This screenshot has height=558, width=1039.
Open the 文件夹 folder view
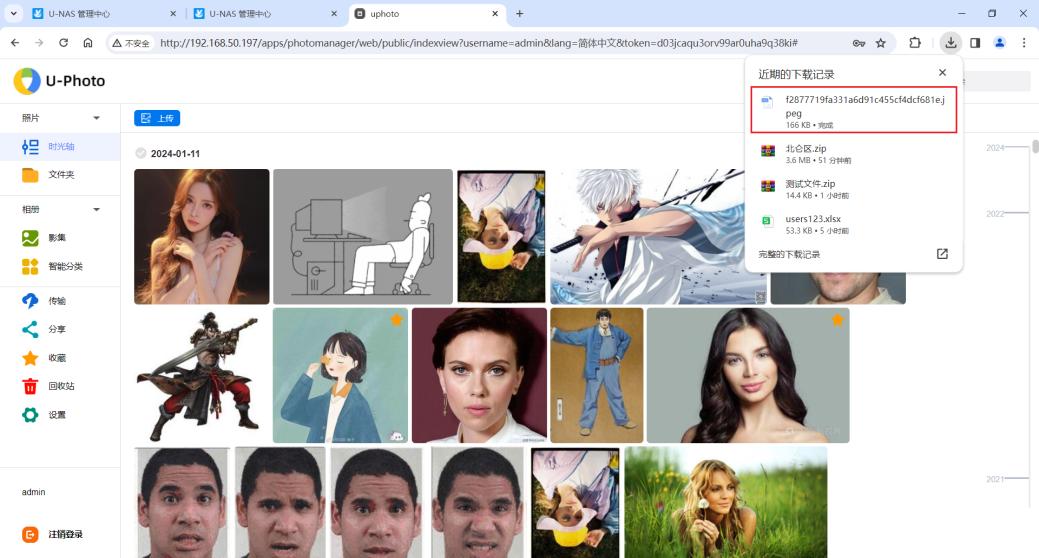tap(60, 175)
